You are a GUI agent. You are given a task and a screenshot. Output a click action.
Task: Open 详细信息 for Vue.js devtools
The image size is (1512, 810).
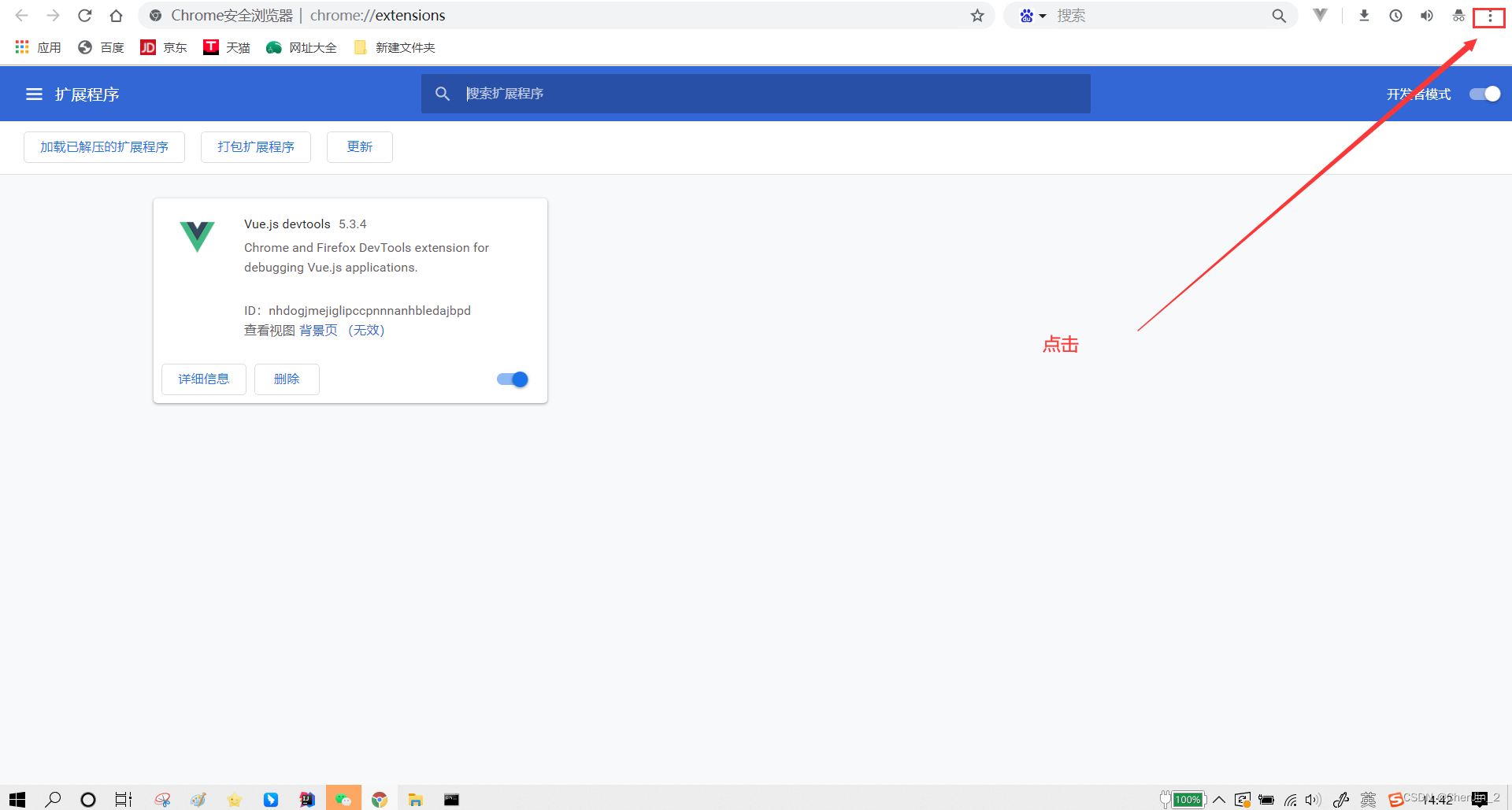tap(204, 379)
